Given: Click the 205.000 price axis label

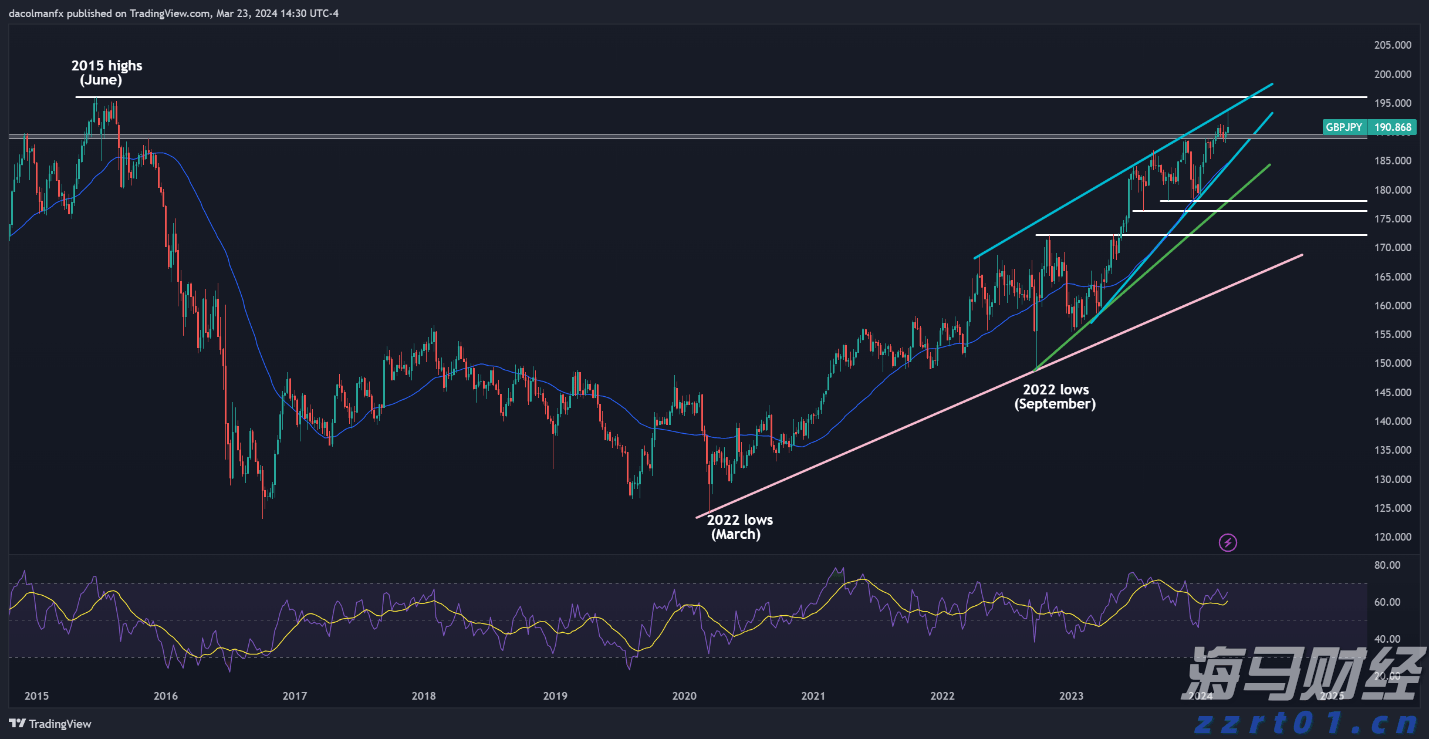Looking at the screenshot, I should tap(1392, 45).
